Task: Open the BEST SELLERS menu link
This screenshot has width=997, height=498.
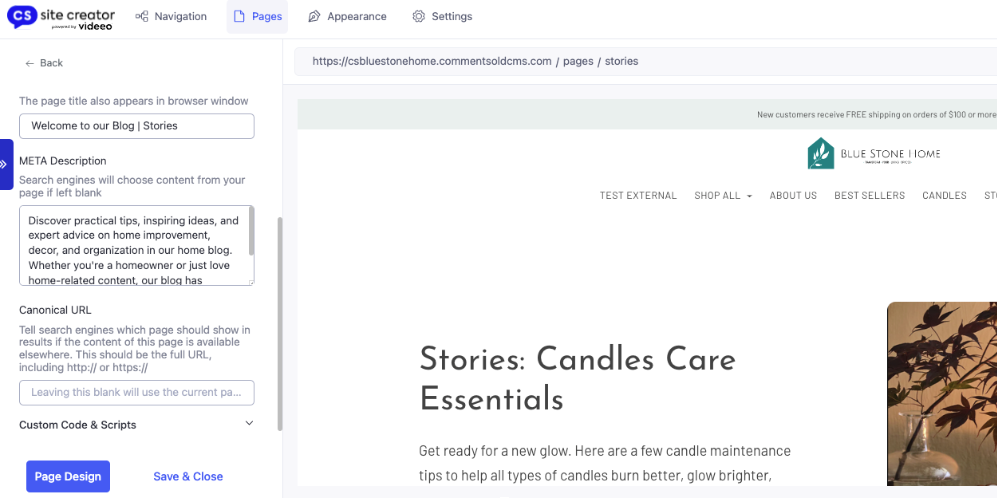Action: (x=869, y=196)
